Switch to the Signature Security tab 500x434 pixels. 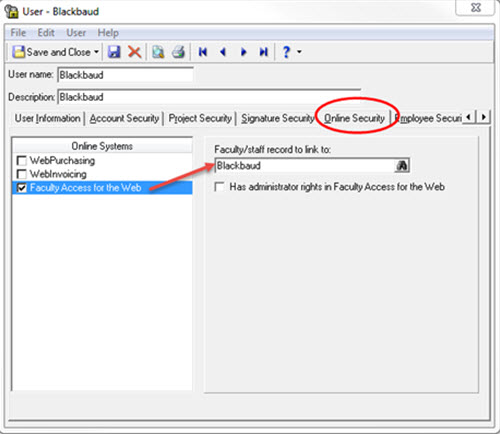pos(277,118)
